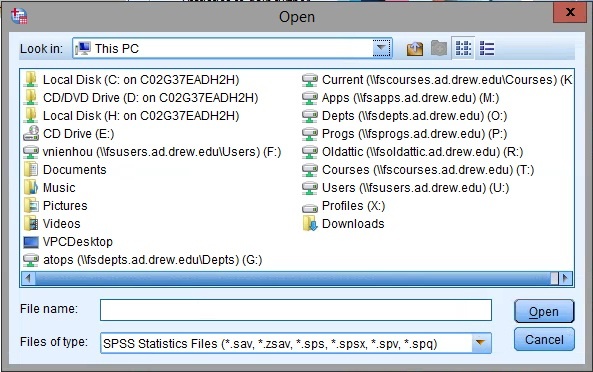Click the VPCDesktop monitor icon
593x372 pixels.
(31, 242)
